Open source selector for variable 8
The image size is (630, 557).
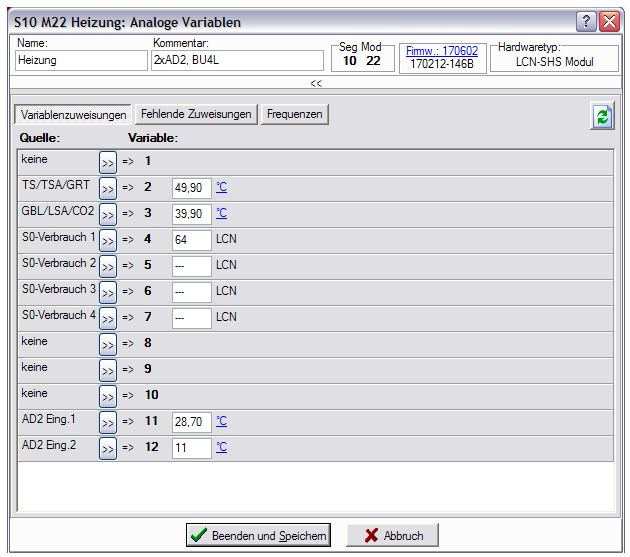pyautogui.click(x=108, y=344)
